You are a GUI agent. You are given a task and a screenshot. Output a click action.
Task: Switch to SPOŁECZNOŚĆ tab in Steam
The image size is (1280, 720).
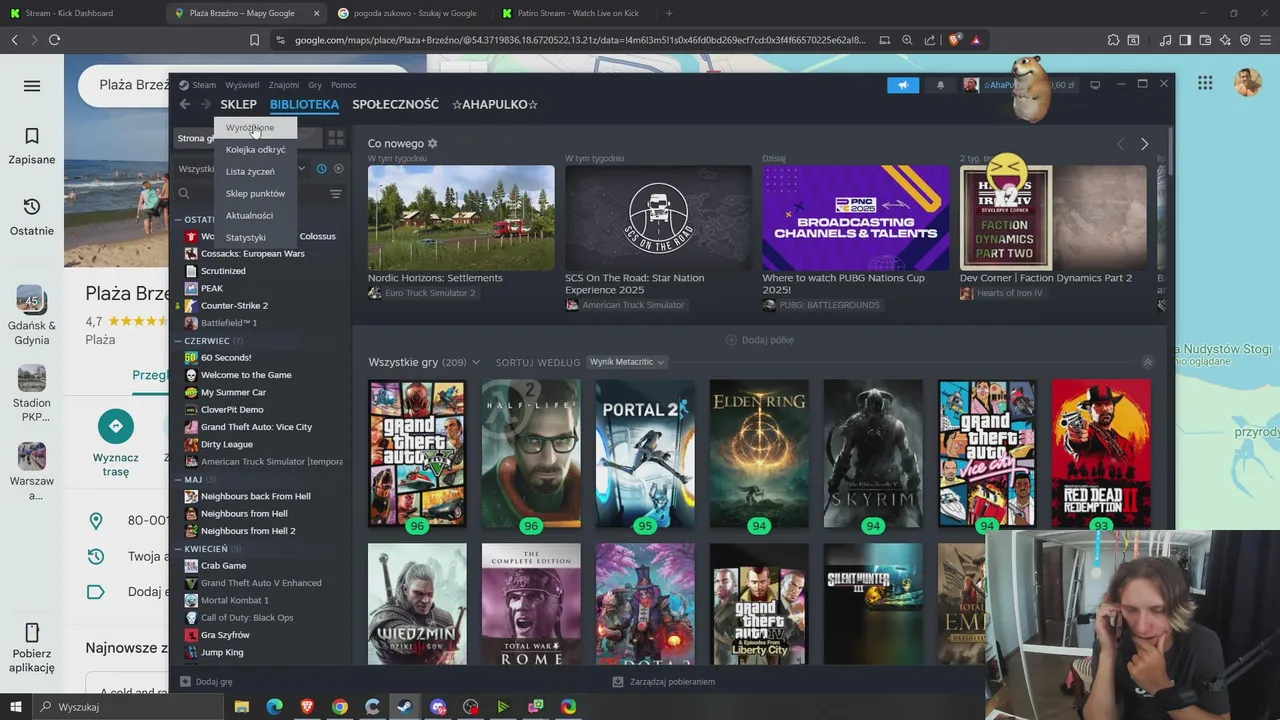395,104
